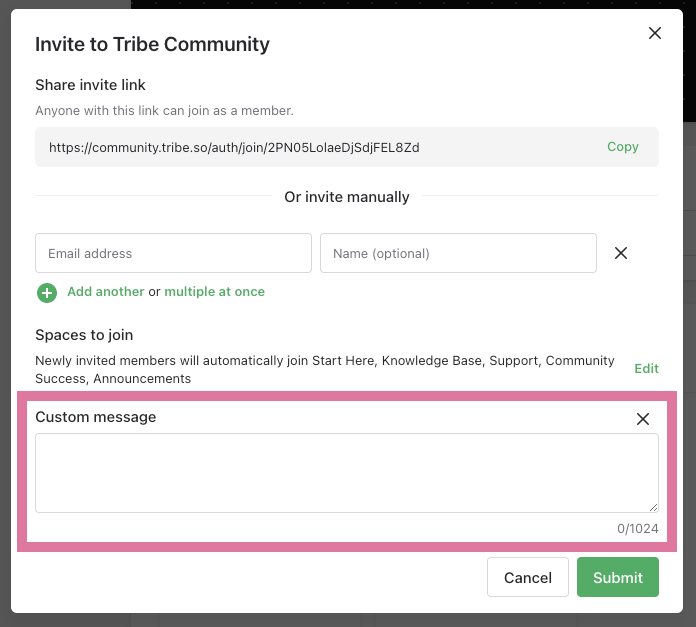696x627 pixels.
Task: Copy the invite link
Action: coord(622,147)
